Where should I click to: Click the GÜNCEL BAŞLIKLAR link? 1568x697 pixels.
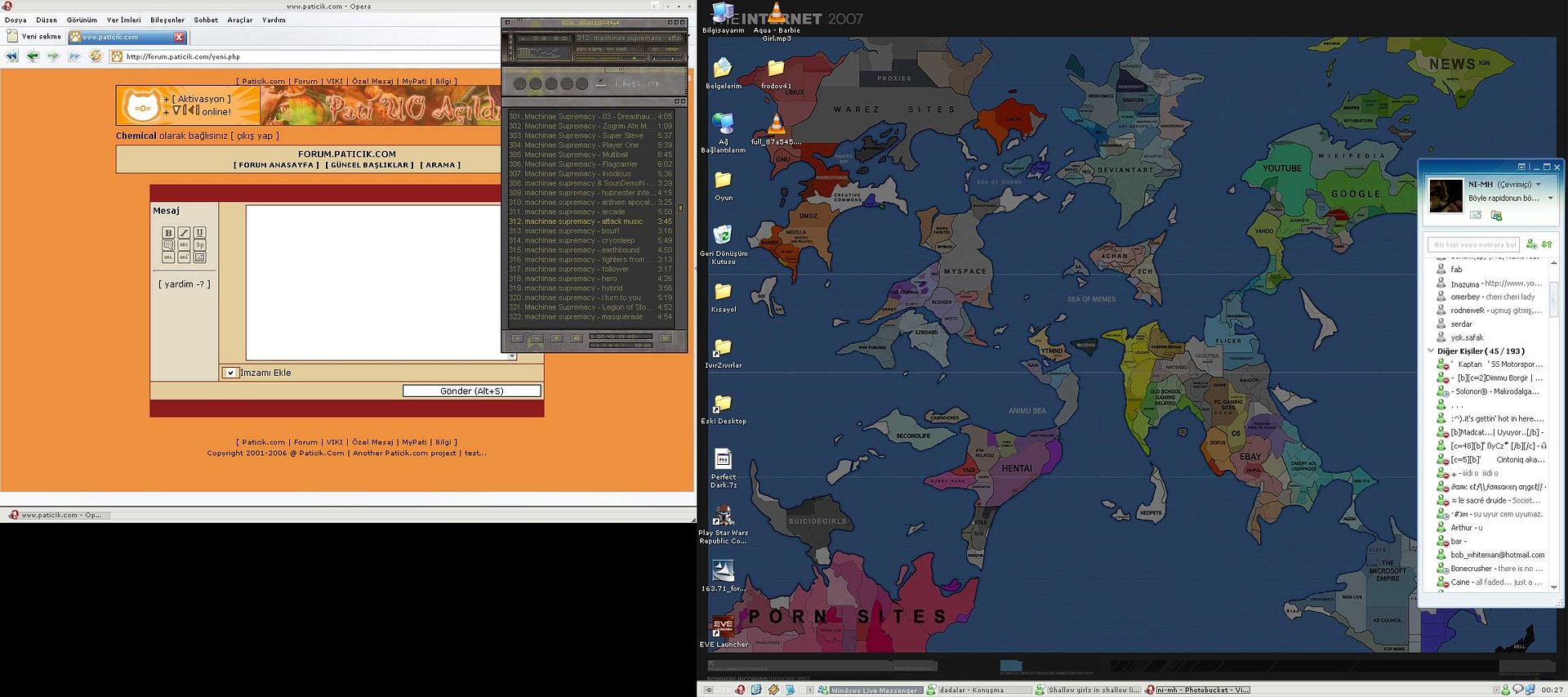click(x=369, y=165)
